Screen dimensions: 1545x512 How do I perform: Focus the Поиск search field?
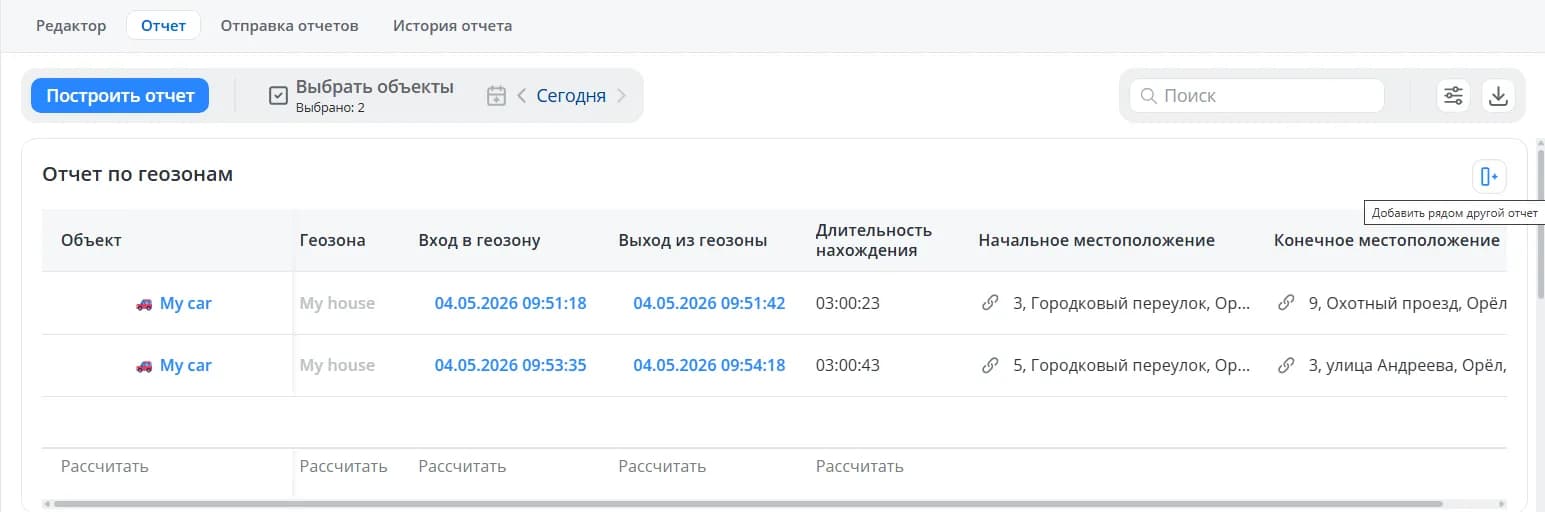pyautogui.click(x=1257, y=96)
